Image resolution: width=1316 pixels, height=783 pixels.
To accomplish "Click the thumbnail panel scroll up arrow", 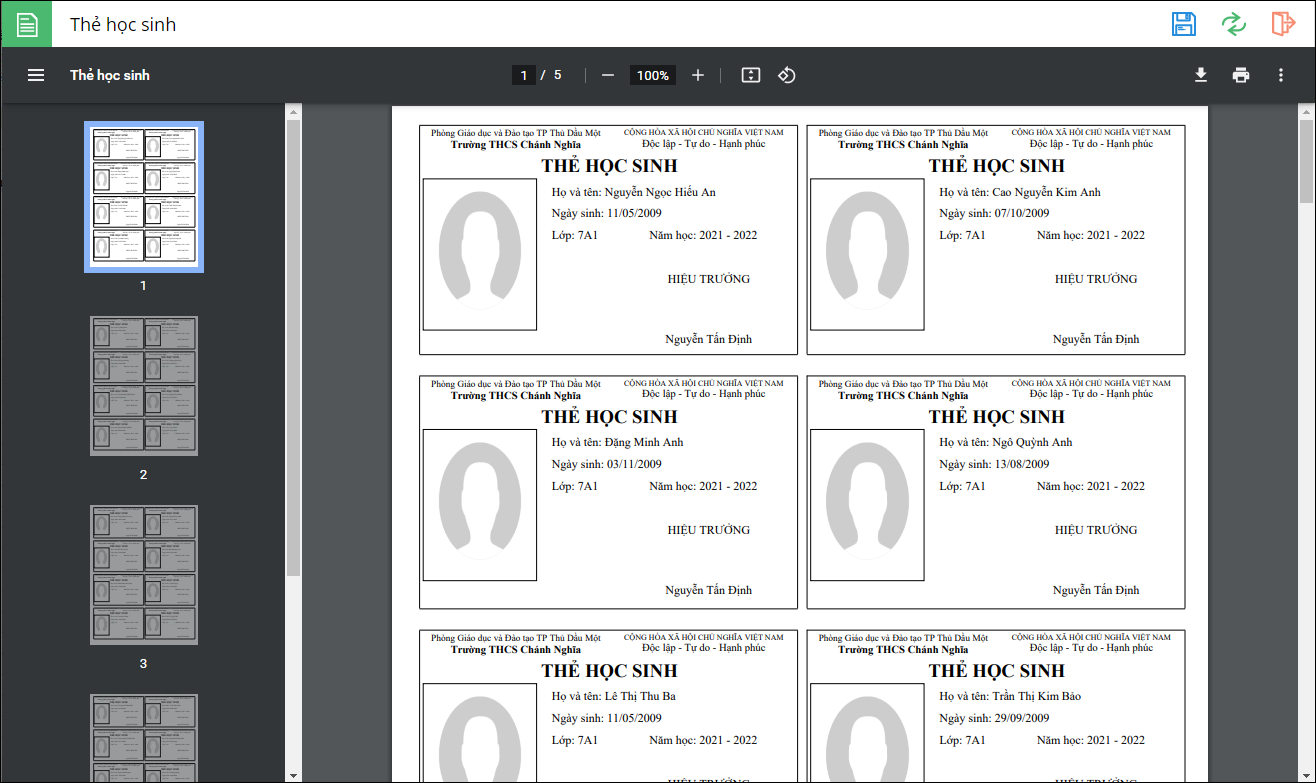I will (x=293, y=110).
